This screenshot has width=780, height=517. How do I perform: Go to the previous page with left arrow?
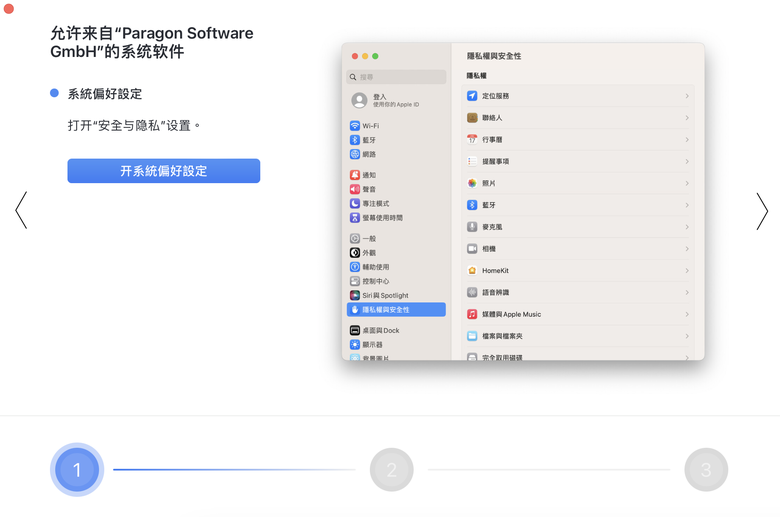21,210
